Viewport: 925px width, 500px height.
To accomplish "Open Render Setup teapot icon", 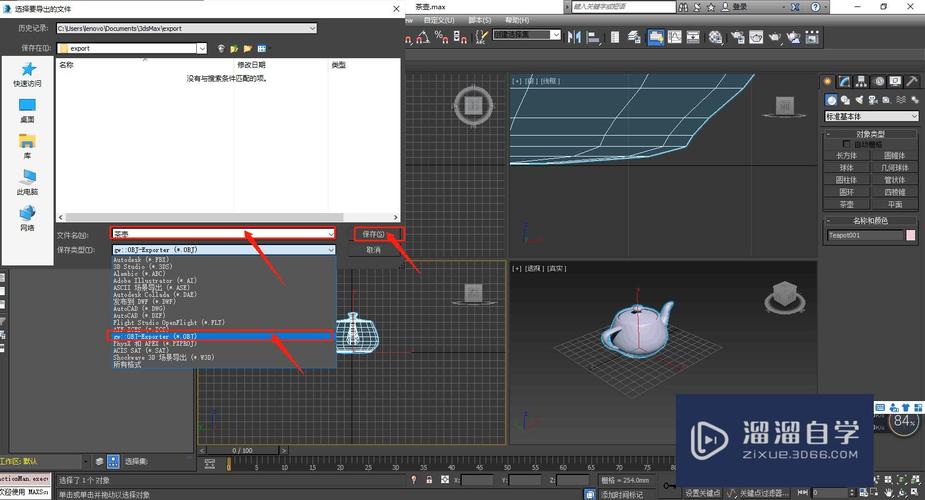I will (x=737, y=37).
